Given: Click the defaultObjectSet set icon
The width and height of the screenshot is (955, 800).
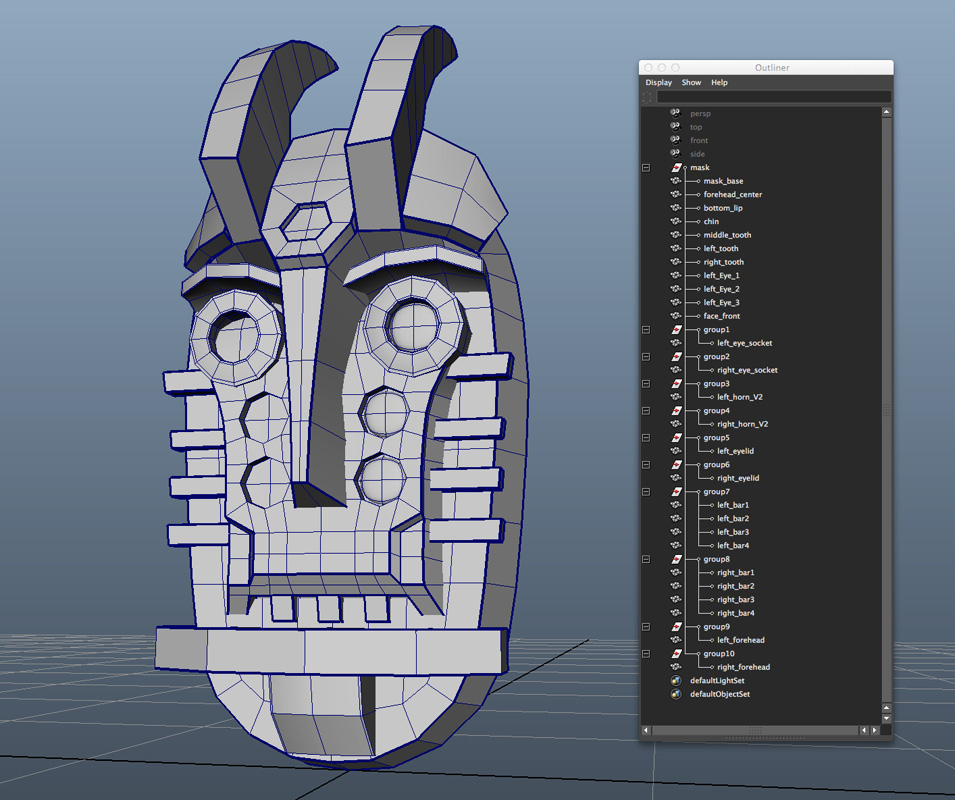Looking at the screenshot, I should (675, 694).
